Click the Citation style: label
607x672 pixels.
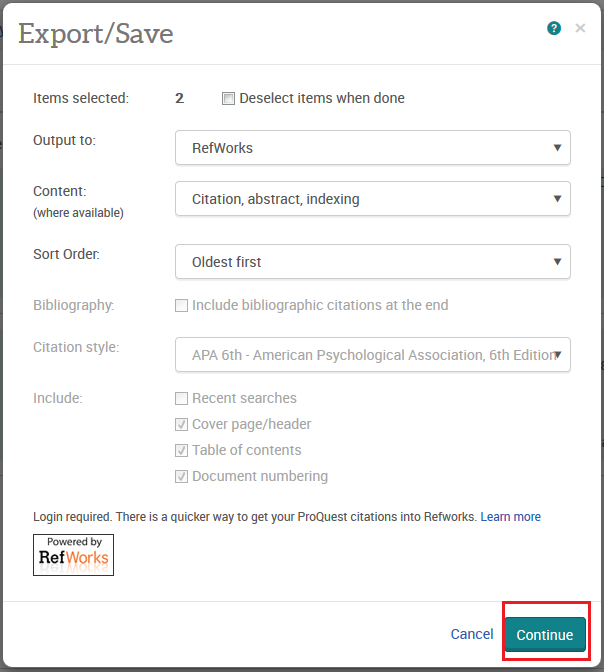point(76,347)
